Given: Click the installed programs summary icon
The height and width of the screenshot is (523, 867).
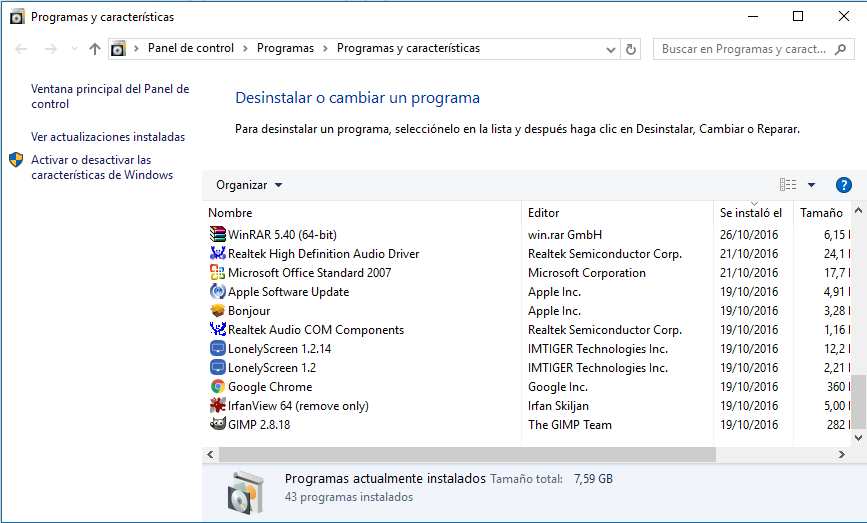Looking at the screenshot, I should click(x=246, y=492).
